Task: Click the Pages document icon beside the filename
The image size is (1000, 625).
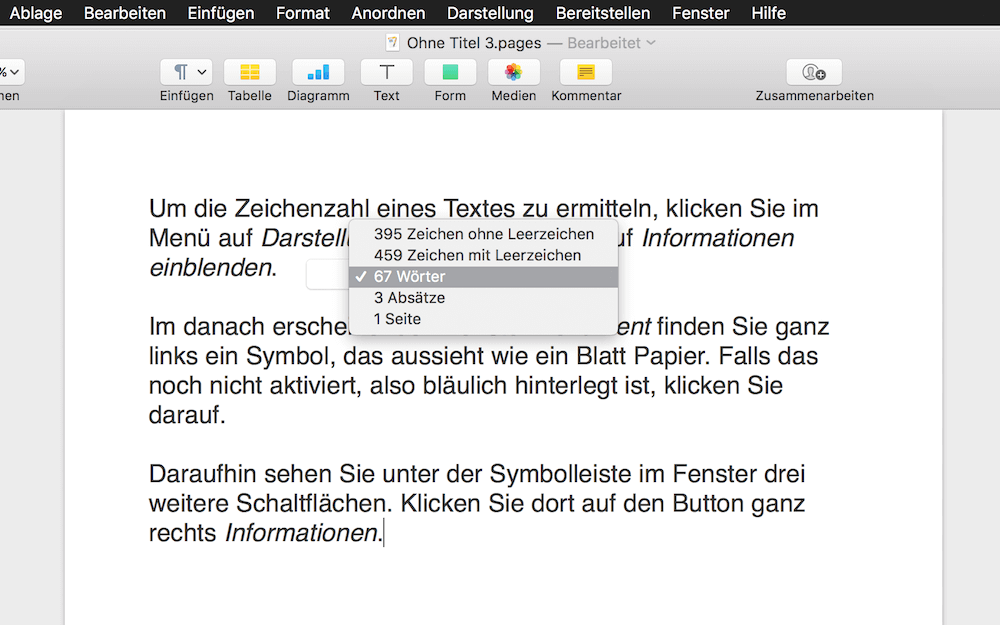Action: coord(392,43)
